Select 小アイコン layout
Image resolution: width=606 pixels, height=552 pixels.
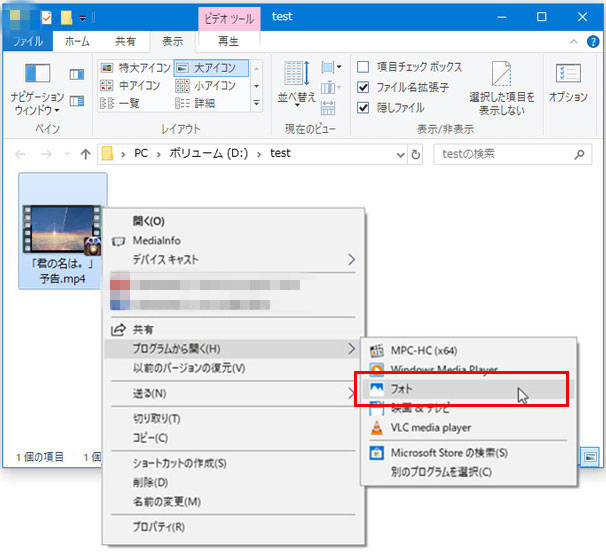(x=205, y=85)
